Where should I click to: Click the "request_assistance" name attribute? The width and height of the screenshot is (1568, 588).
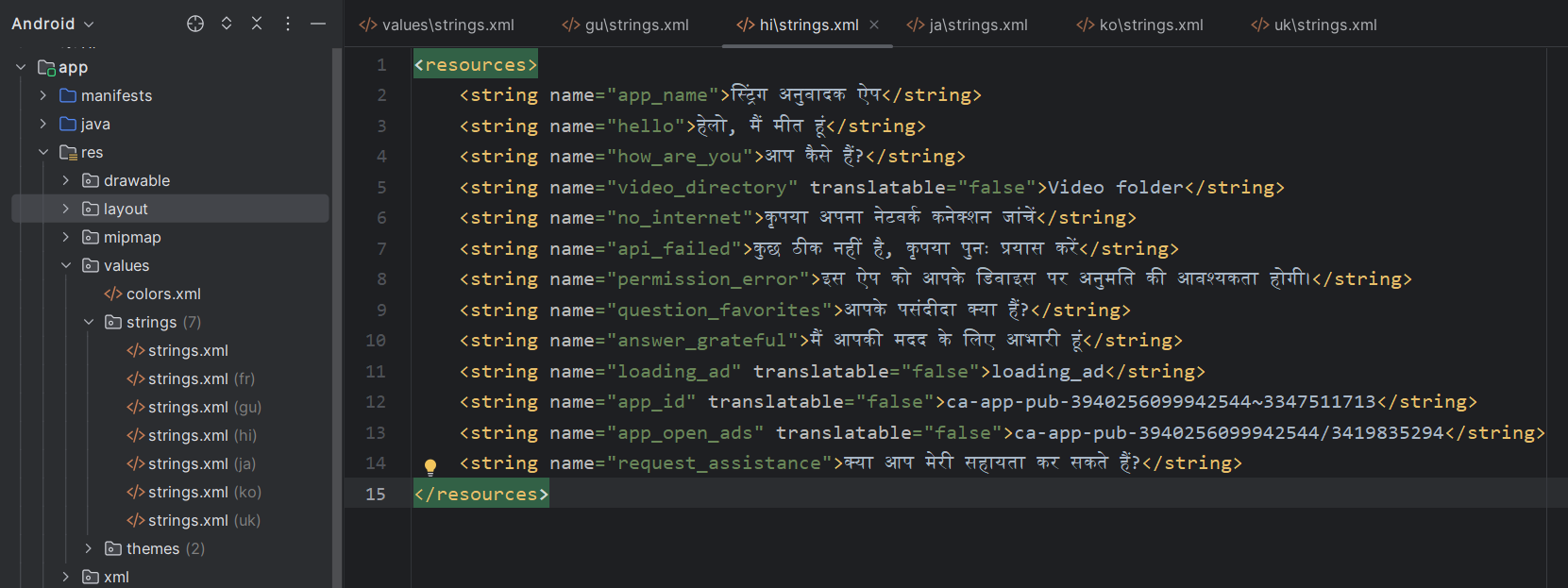(x=719, y=462)
